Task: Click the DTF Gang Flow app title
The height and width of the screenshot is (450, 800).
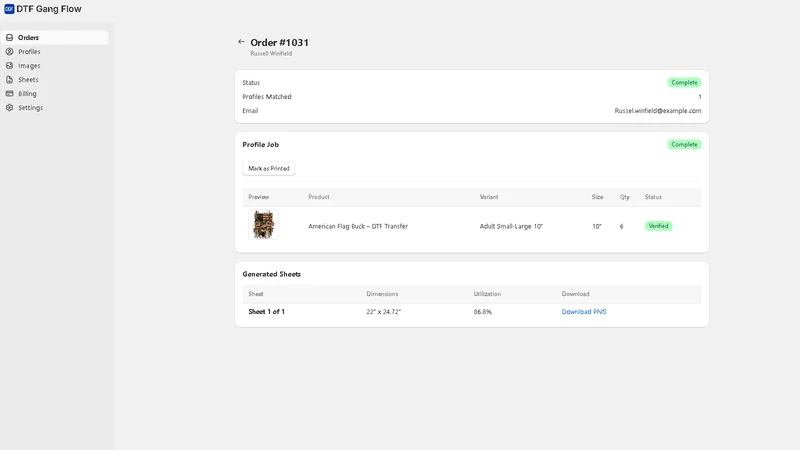Action: 49,9
